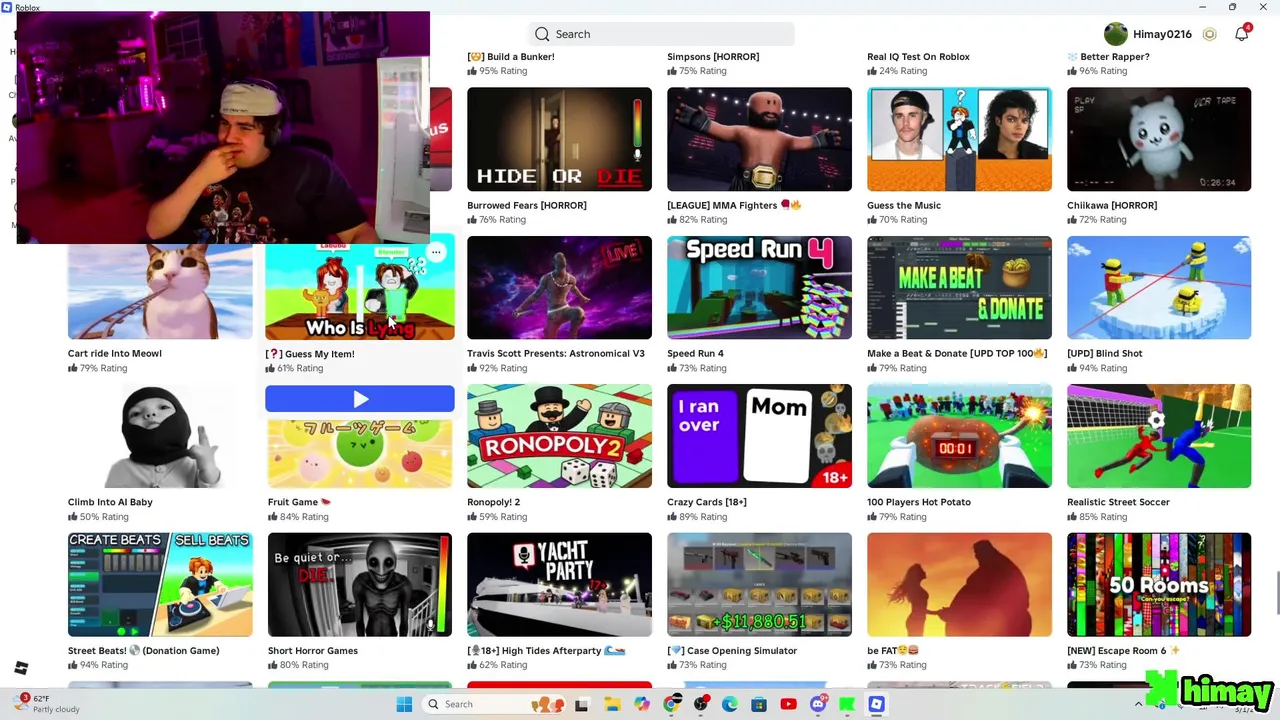
Task: Launch Google Chrome from the taskbar
Action: click(x=671, y=704)
